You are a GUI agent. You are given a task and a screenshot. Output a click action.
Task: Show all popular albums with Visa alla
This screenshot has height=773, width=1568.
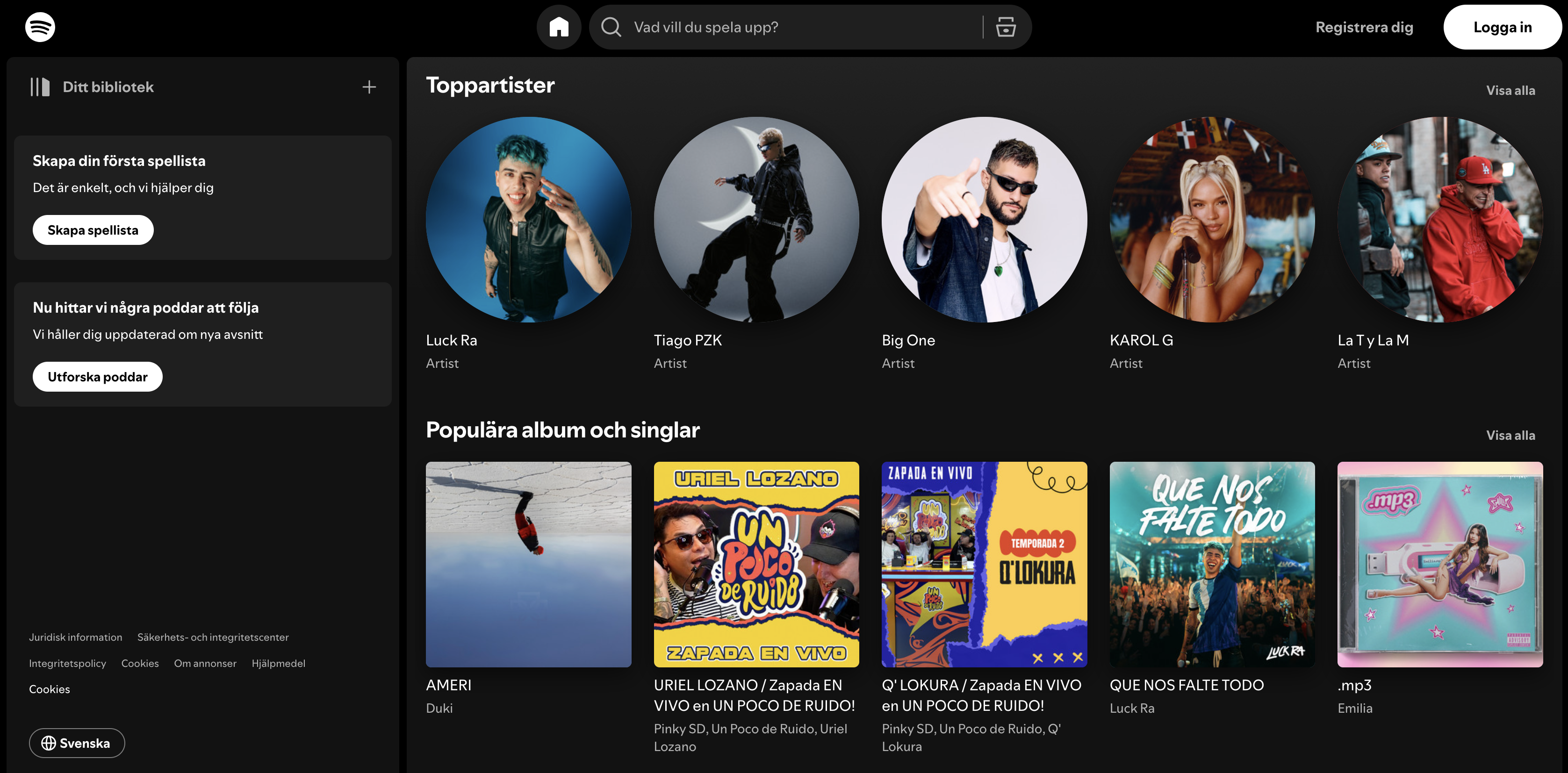[x=1510, y=435]
